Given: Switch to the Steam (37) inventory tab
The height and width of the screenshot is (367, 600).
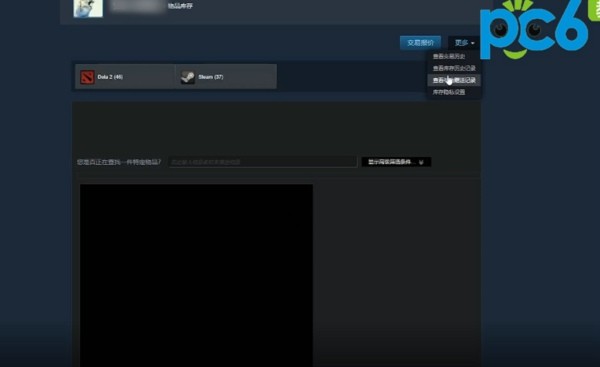Looking at the screenshot, I should pos(226,77).
